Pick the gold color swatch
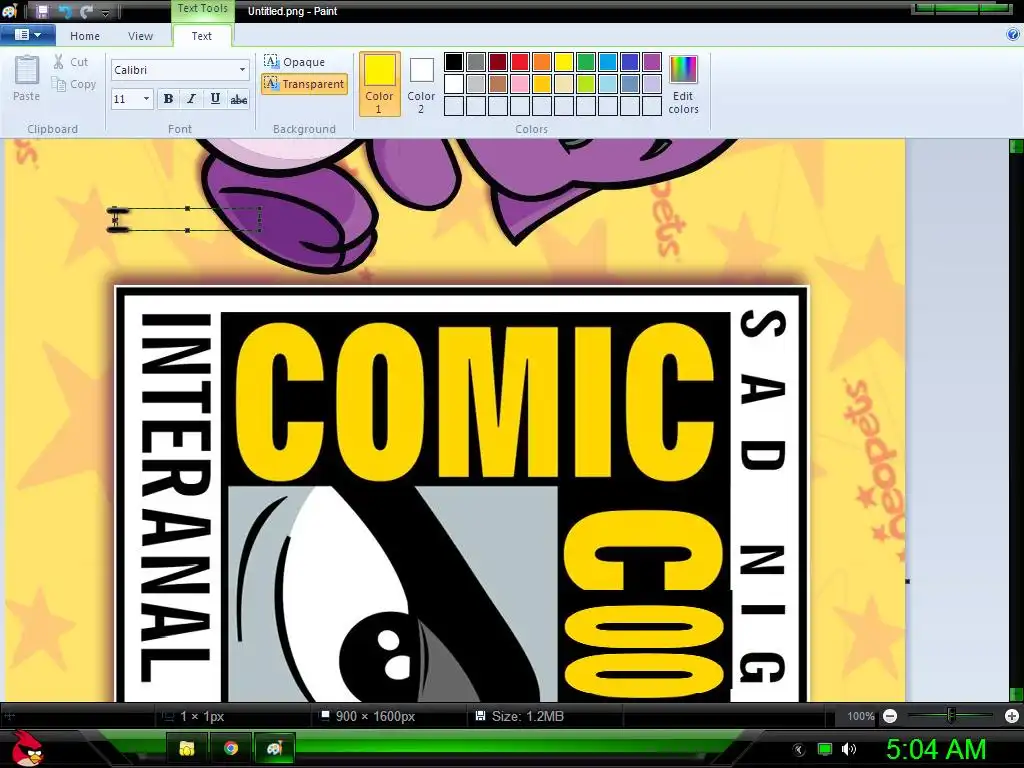Viewport: 1024px width, 768px height. click(542, 84)
